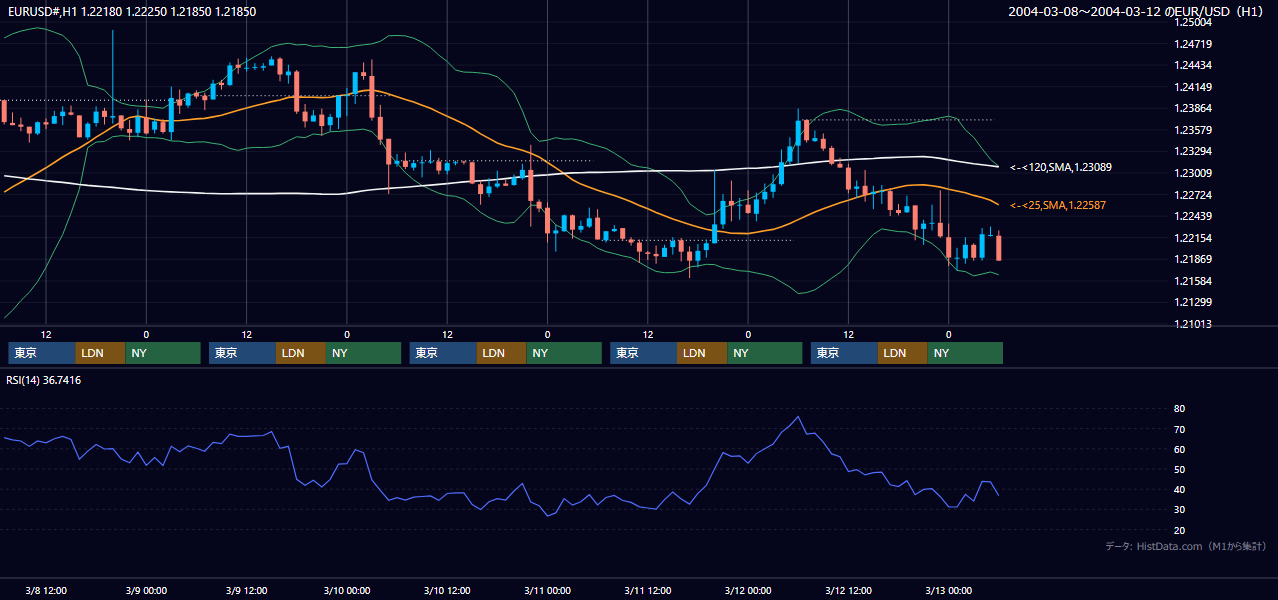Click price axis label 1.24149
This screenshot has height=600, width=1278.
[1194, 87]
